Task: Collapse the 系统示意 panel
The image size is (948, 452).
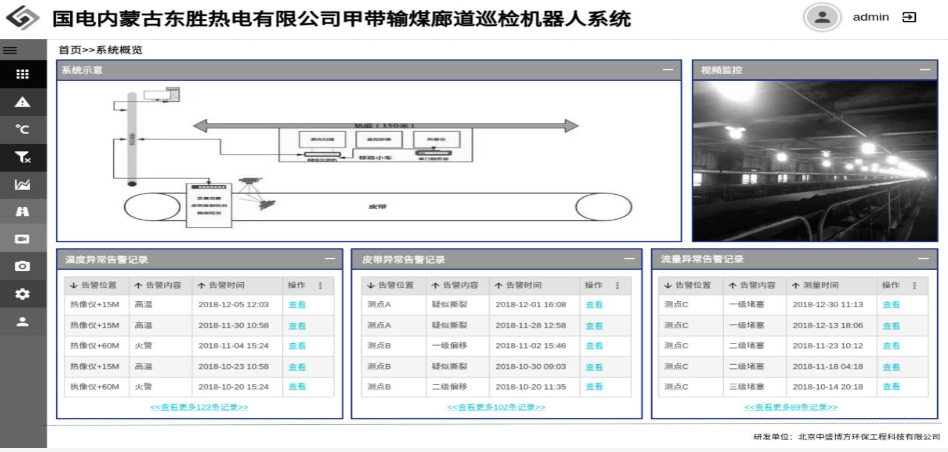Action: (x=668, y=70)
